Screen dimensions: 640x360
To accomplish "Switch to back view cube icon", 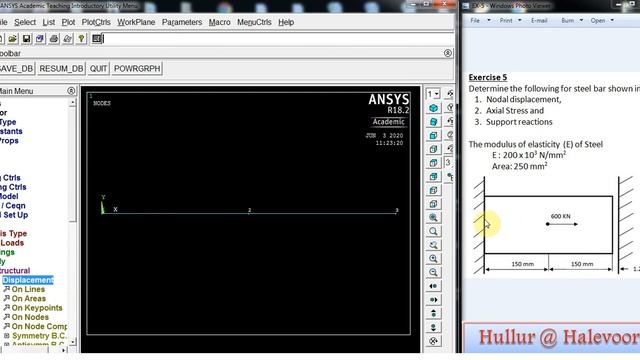I will pyautogui.click(x=433, y=176).
